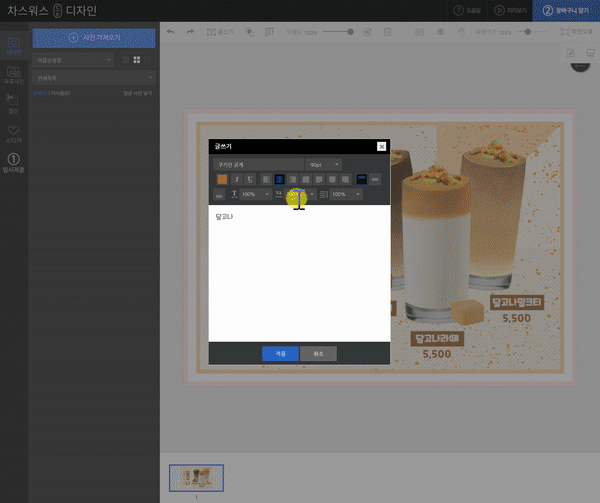
Task: Align text right in text dialog
Action: [293, 179]
